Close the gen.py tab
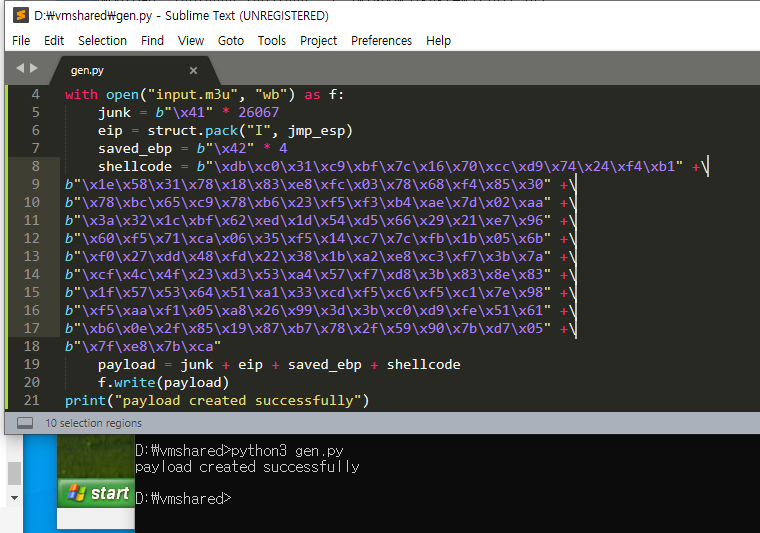The height and width of the screenshot is (533, 760). click(x=193, y=71)
